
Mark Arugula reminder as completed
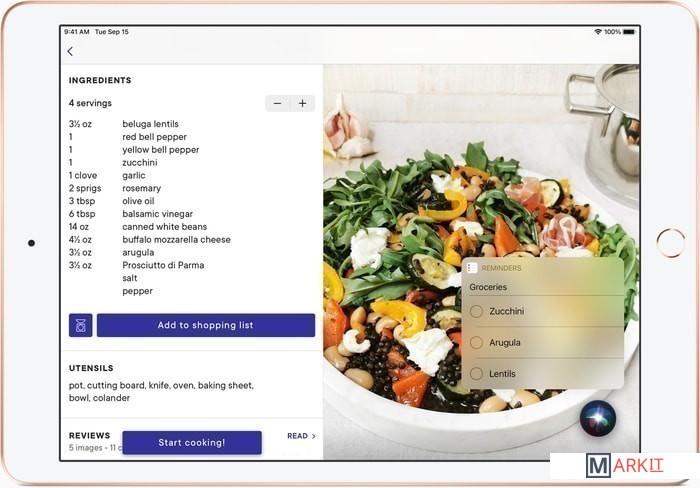tap(476, 343)
